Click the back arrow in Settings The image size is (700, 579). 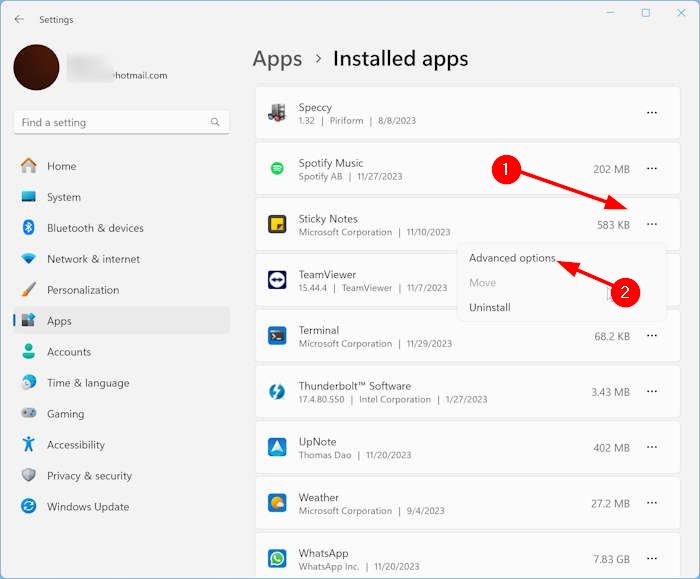click(x=19, y=19)
